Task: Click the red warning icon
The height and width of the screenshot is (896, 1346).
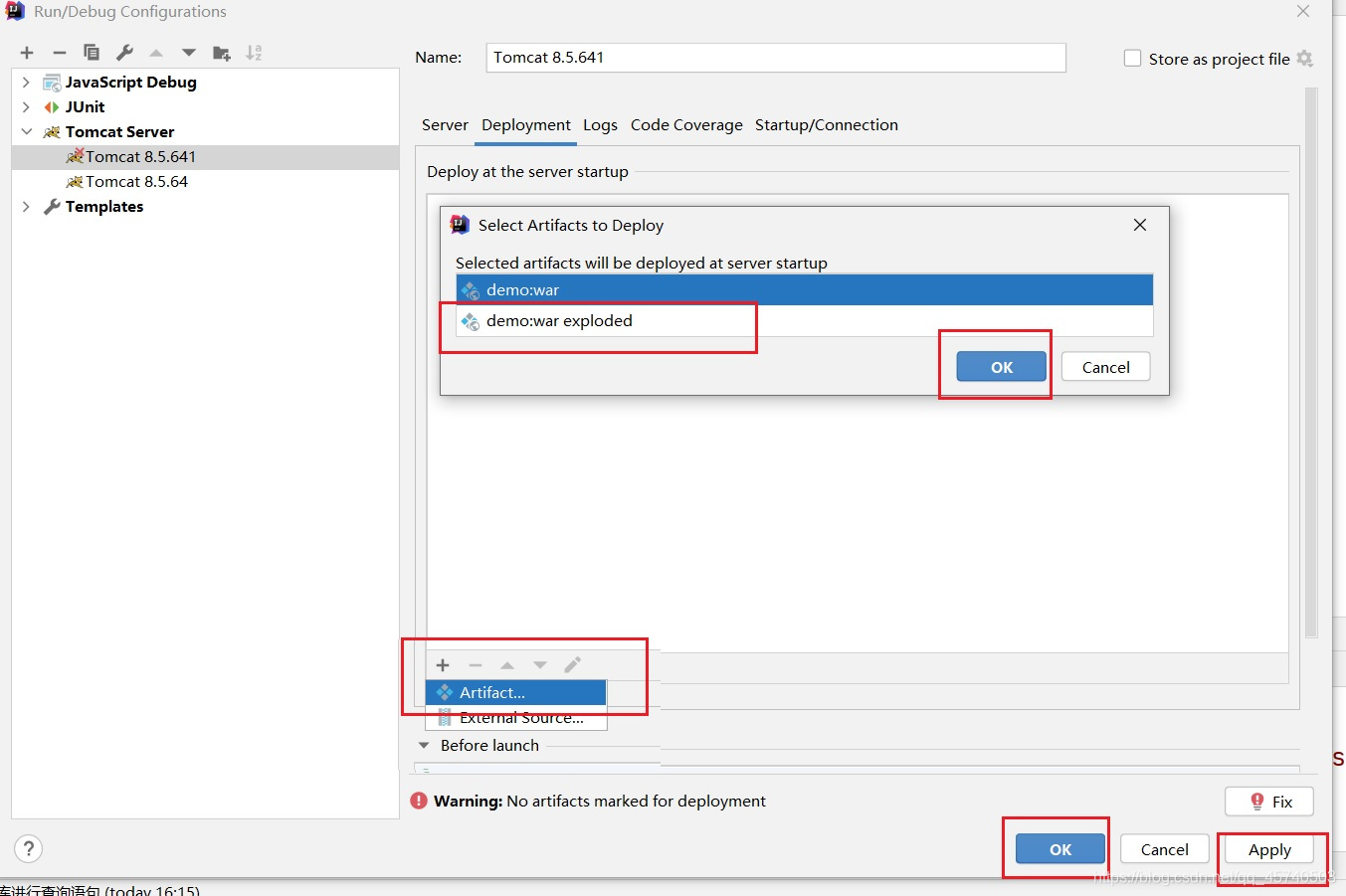Action: pos(419,801)
